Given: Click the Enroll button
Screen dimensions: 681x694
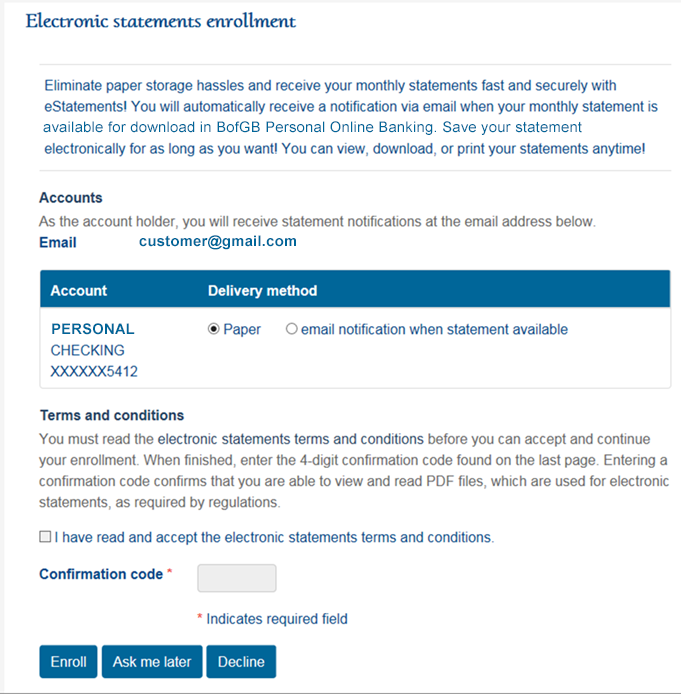Looking at the screenshot, I should click(x=68, y=661).
